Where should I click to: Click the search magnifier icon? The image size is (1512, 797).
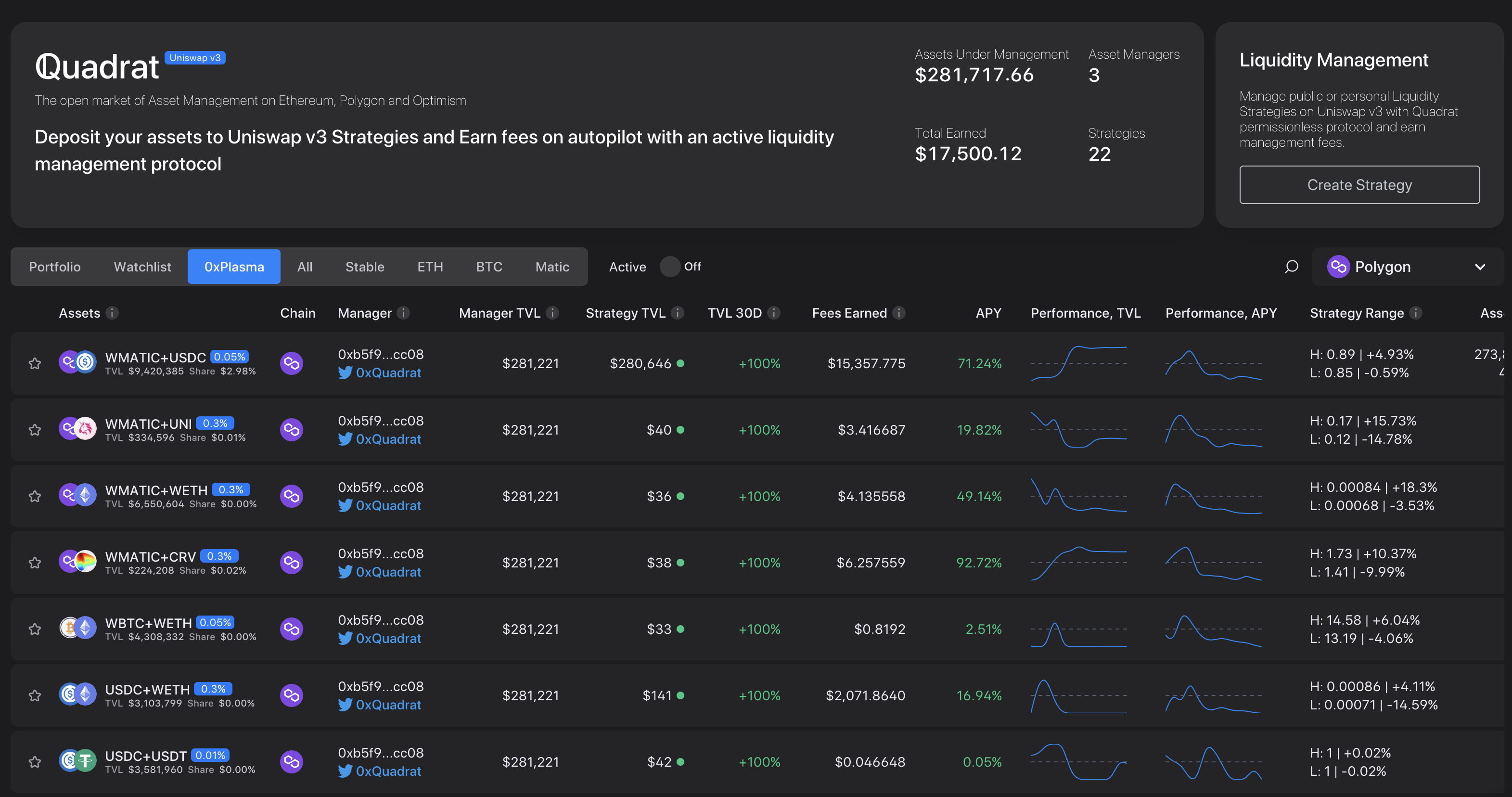point(1291,267)
